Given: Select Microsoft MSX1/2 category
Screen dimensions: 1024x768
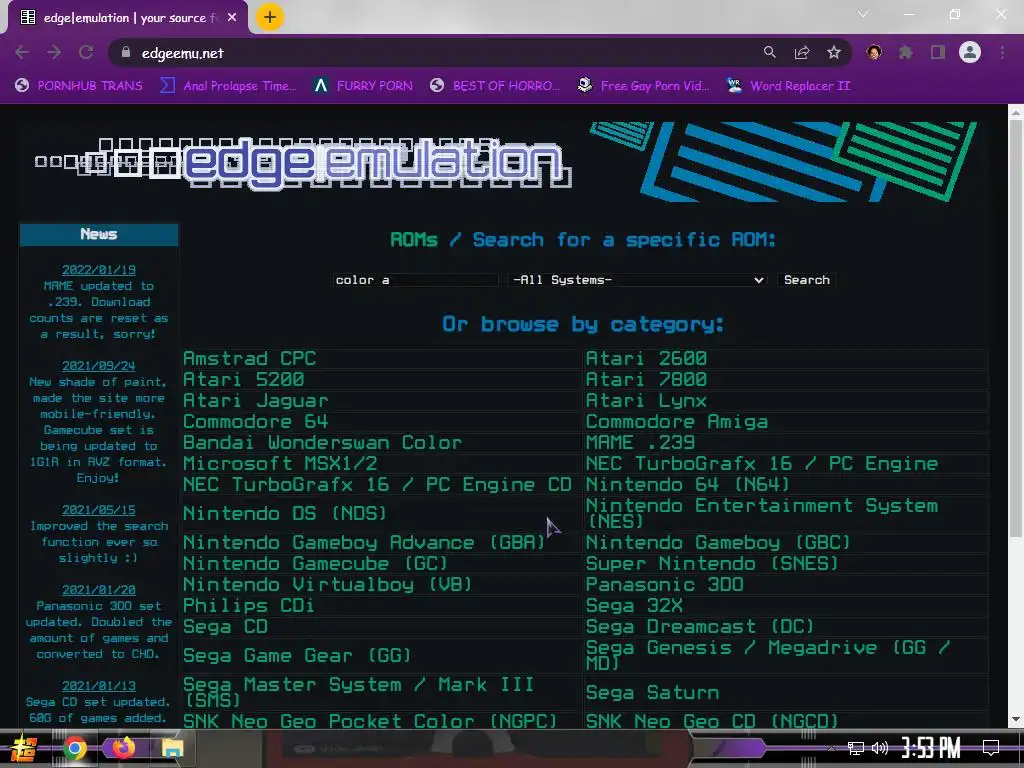Looking at the screenshot, I should click(x=280, y=463).
